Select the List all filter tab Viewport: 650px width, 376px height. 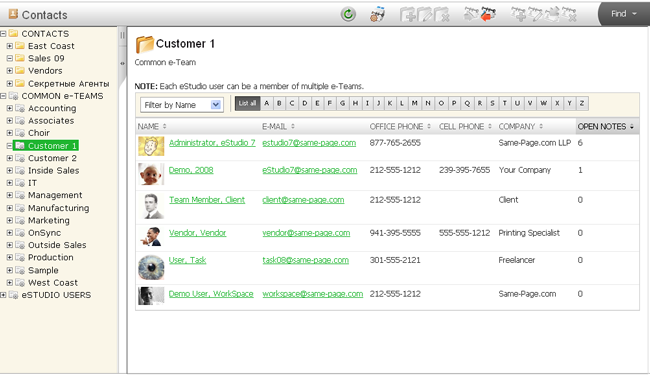pyautogui.click(x=247, y=103)
